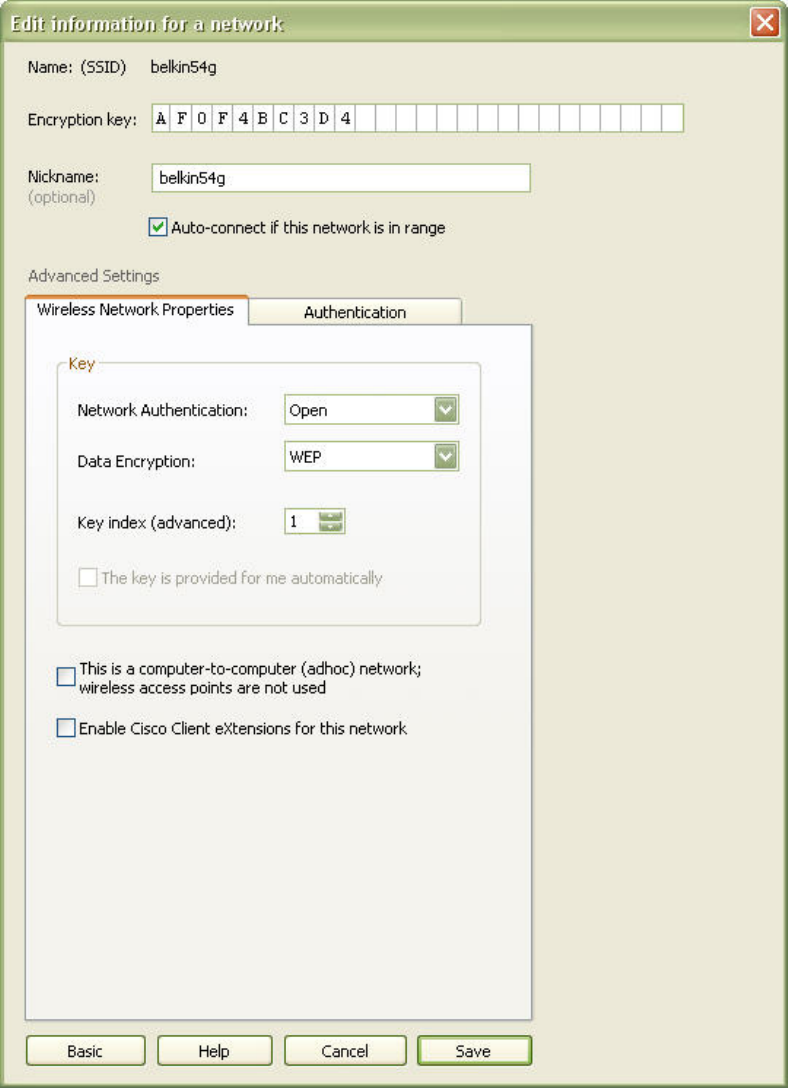Open Help for this dialog

[214, 1051]
